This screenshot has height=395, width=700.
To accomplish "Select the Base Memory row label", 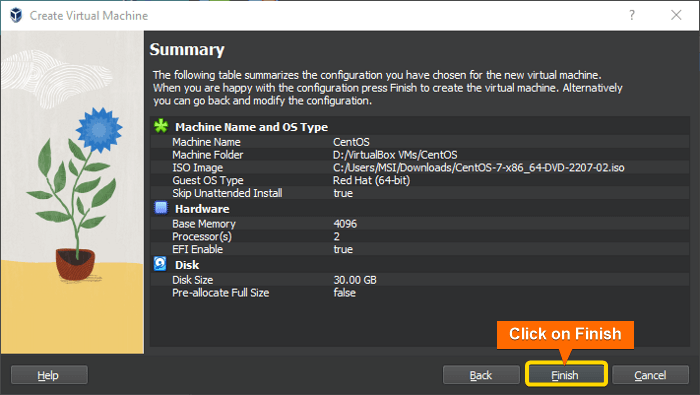I will tap(204, 224).
